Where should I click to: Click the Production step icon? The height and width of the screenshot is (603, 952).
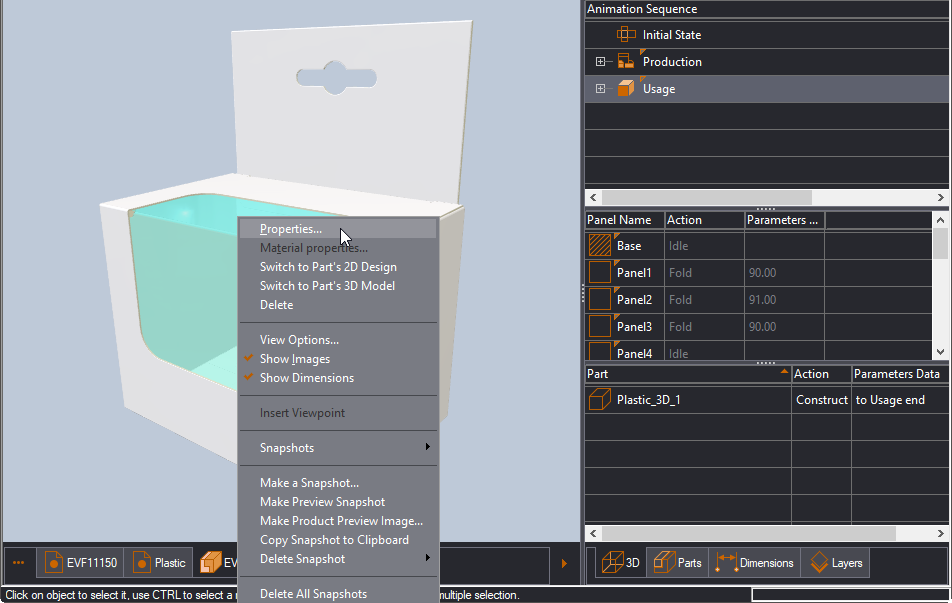click(x=626, y=61)
